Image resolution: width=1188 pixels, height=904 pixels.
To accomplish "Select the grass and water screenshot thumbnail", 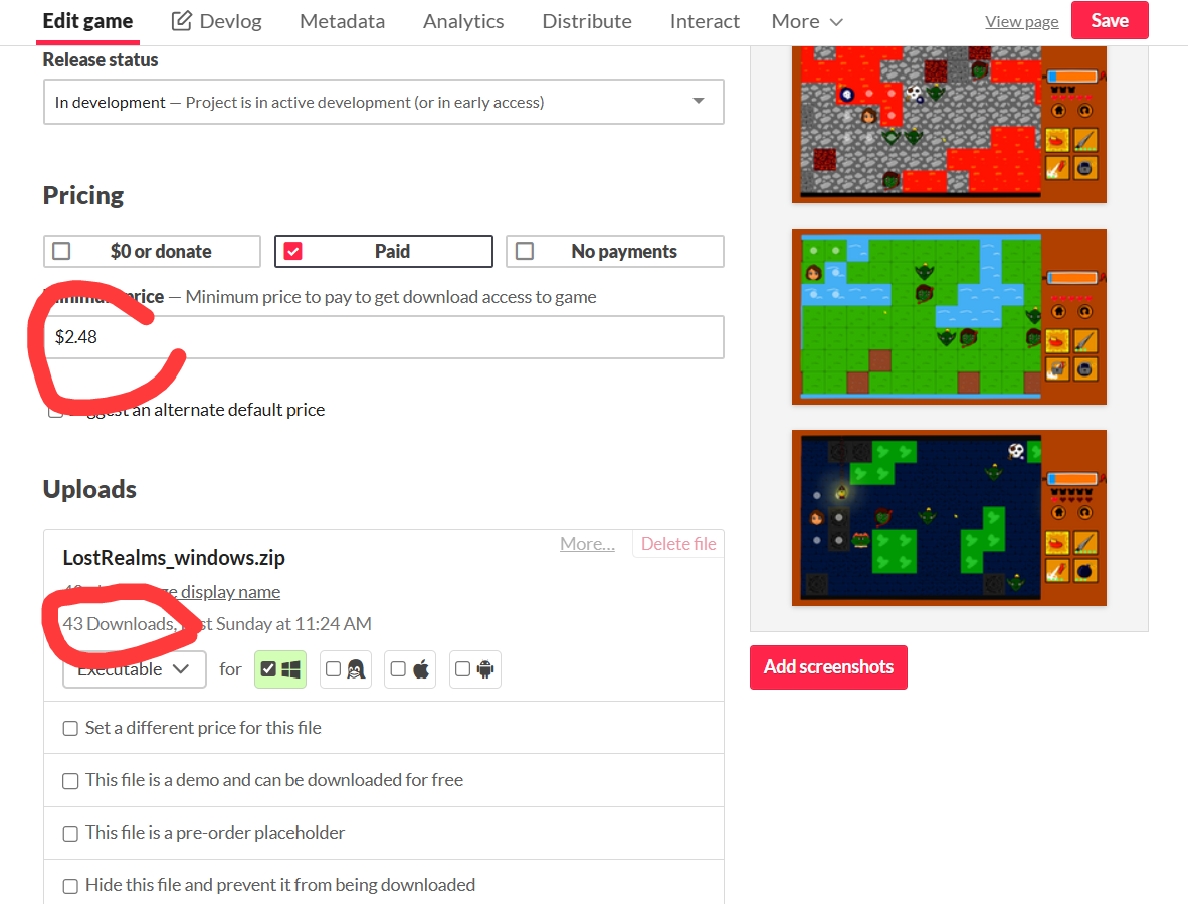I will pyautogui.click(x=948, y=316).
